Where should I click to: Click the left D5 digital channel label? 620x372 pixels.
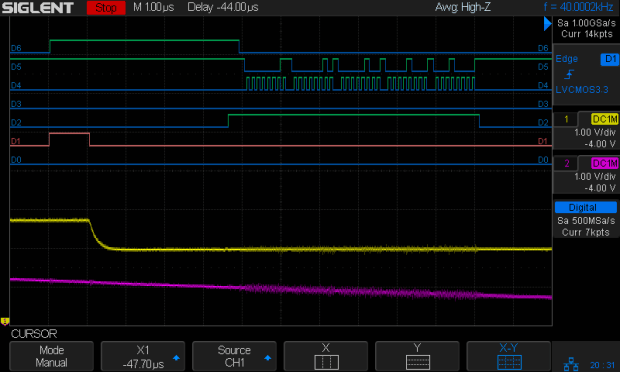(x=16, y=67)
